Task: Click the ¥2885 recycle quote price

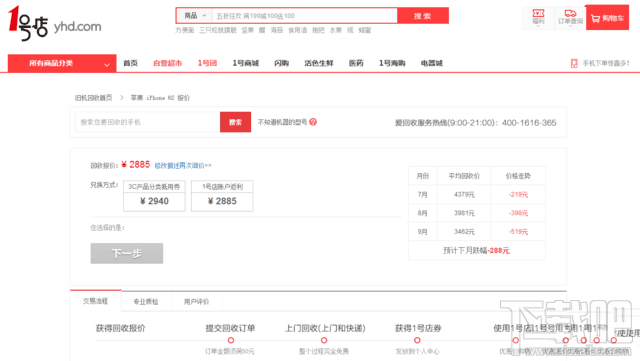Action: click(x=136, y=165)
